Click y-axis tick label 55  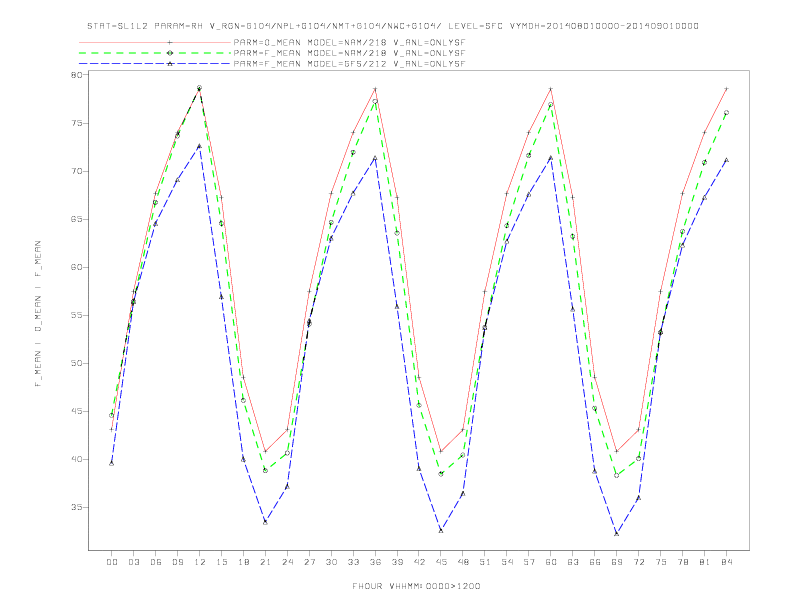point(77,315)
